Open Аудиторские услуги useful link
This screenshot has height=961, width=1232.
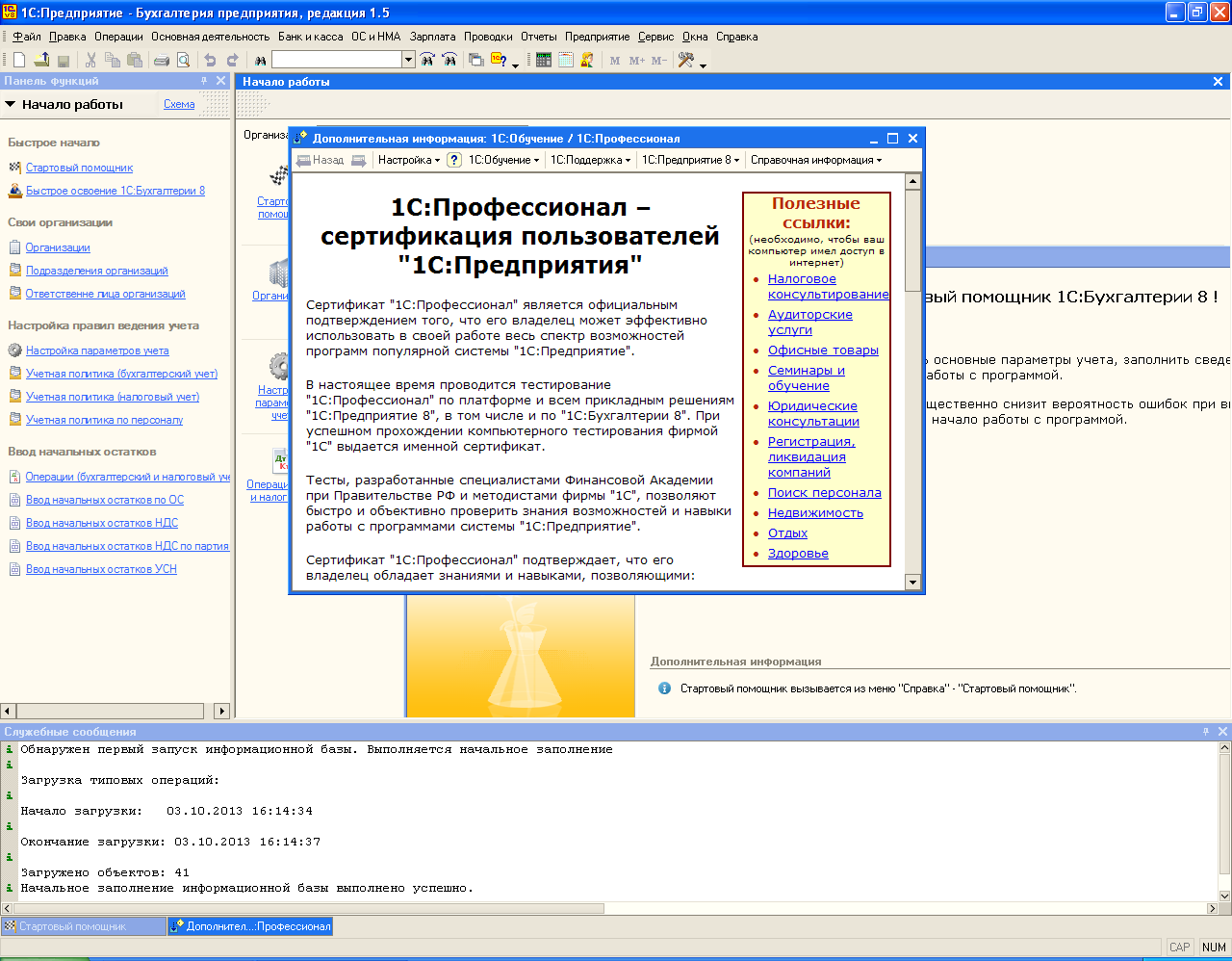[810, 322]
